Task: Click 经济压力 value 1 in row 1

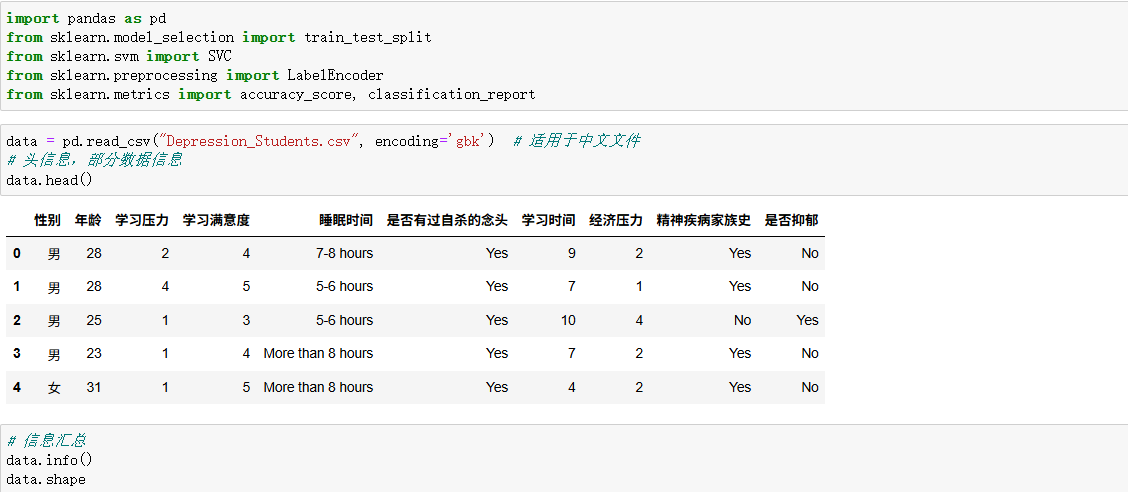Action: coord(640,286)
